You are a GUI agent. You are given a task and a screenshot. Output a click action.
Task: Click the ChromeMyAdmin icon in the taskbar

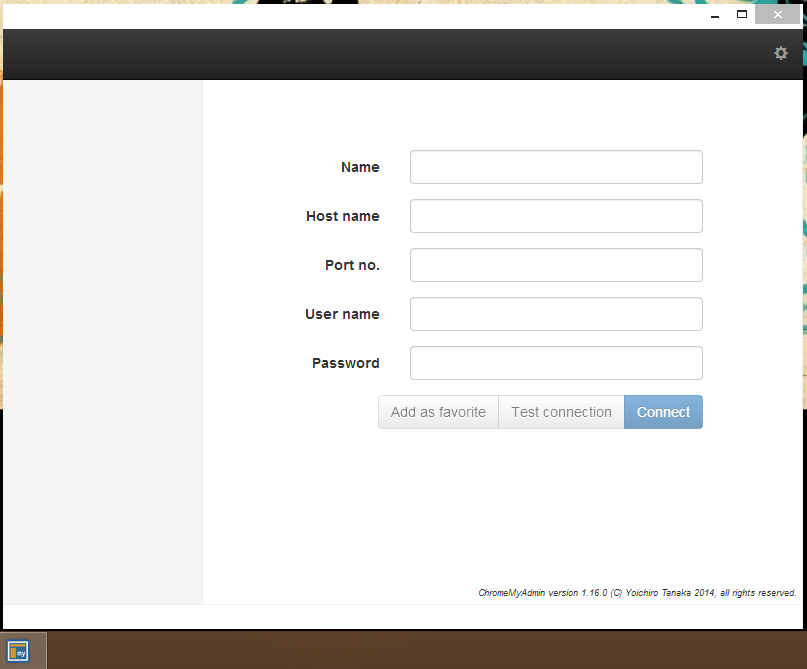pyautogui.click(x=18, y=651)
